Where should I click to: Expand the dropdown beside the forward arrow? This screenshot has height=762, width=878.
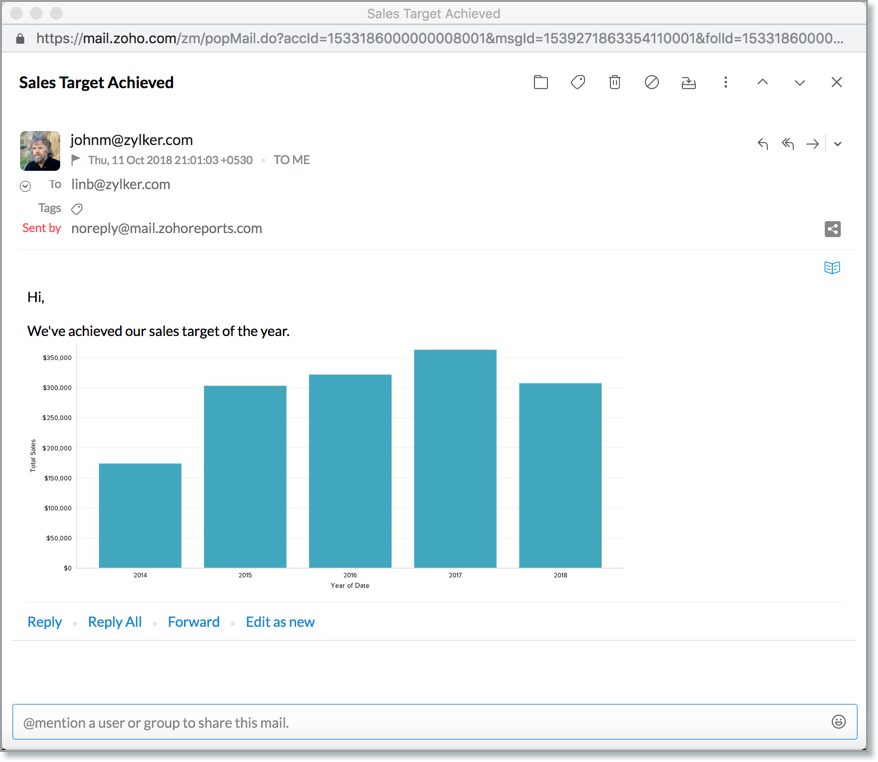point(838,144)
